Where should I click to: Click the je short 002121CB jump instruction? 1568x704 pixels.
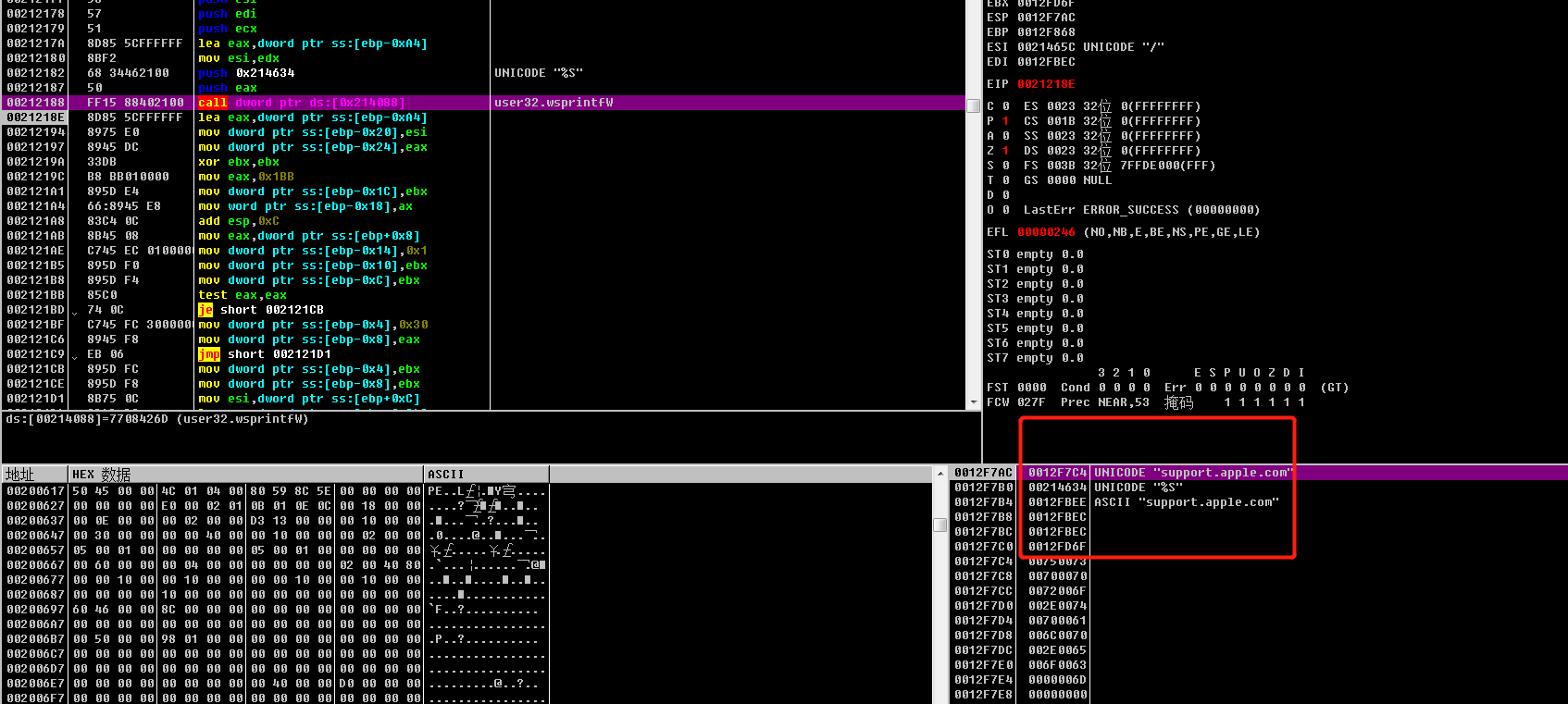[x=261, y=310]
